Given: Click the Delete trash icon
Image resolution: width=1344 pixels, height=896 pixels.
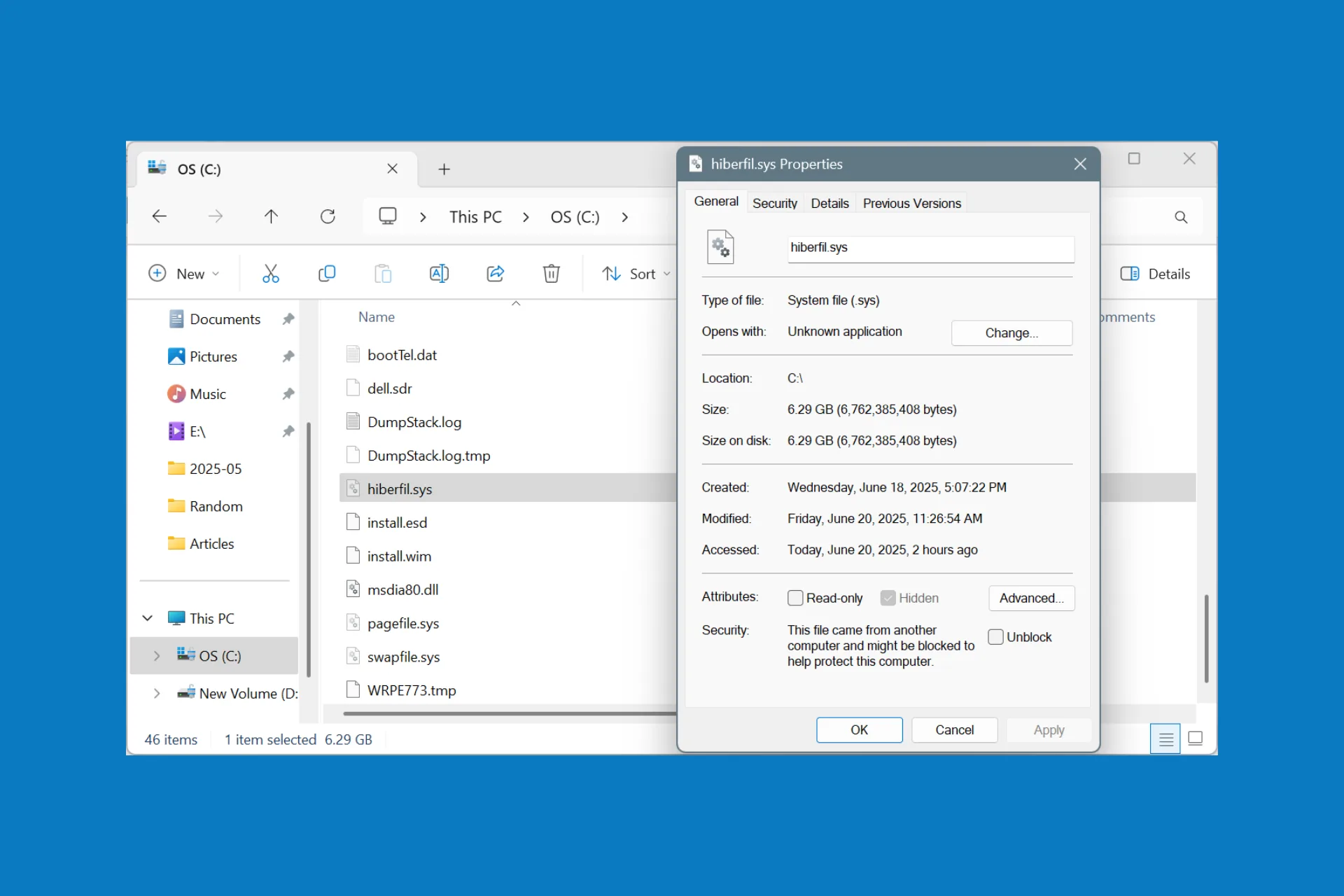Looking at the screenshot, I should coord(551,273).
